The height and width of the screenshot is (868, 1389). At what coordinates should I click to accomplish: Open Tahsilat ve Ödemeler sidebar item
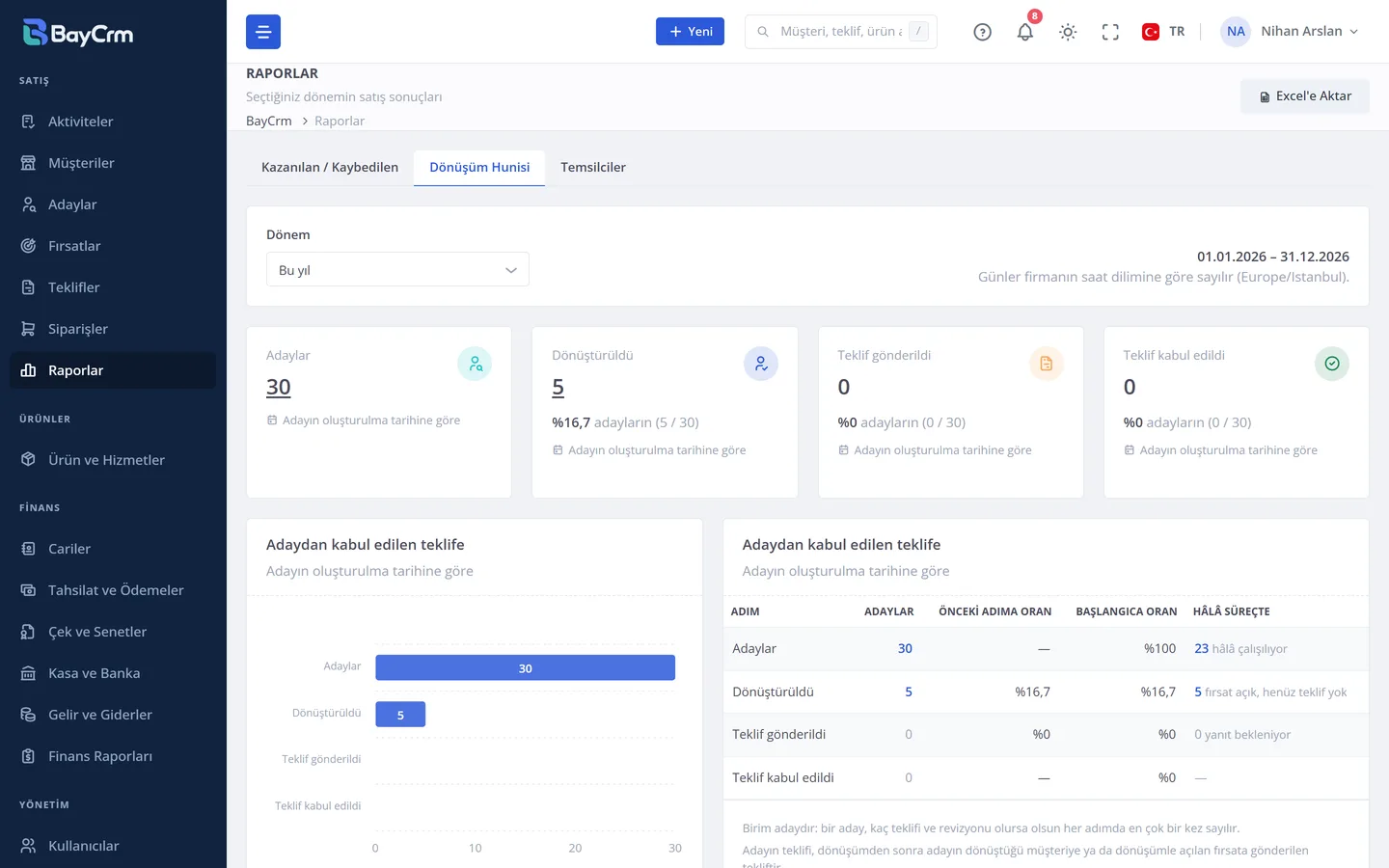[x=113, y=590]
